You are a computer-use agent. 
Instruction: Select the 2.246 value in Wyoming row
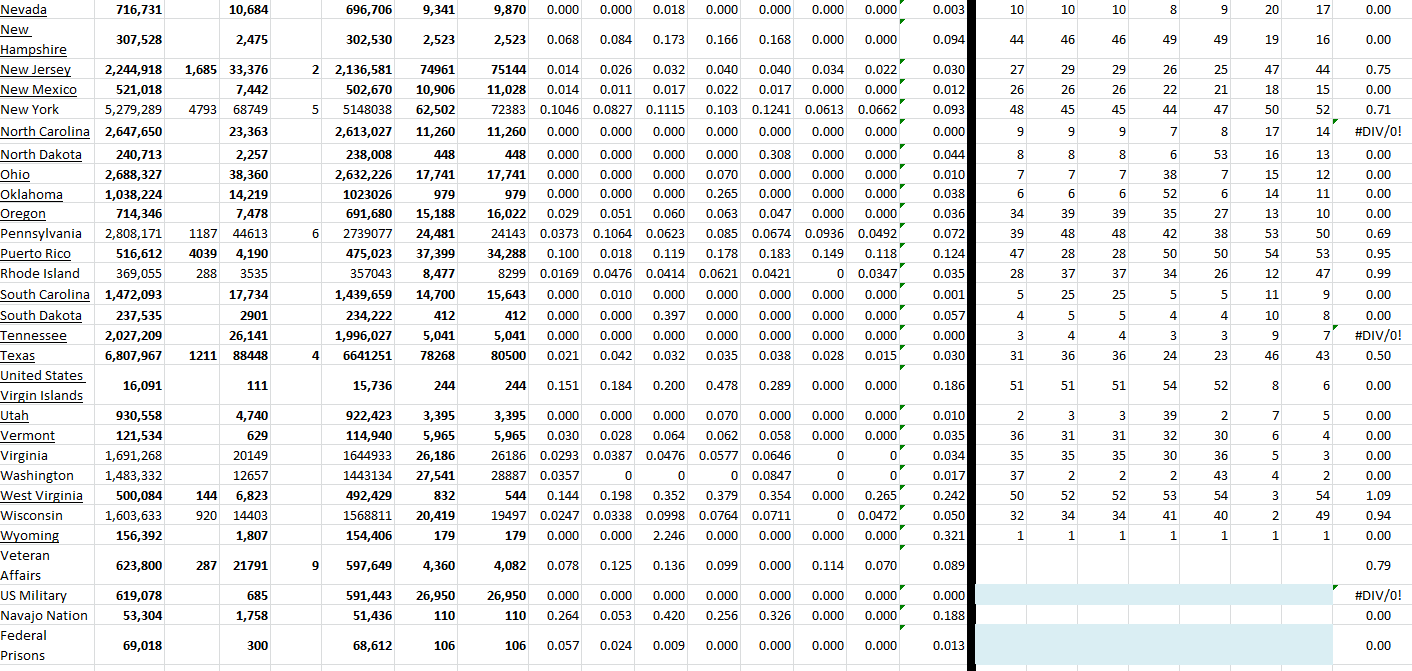pos(669,536)
